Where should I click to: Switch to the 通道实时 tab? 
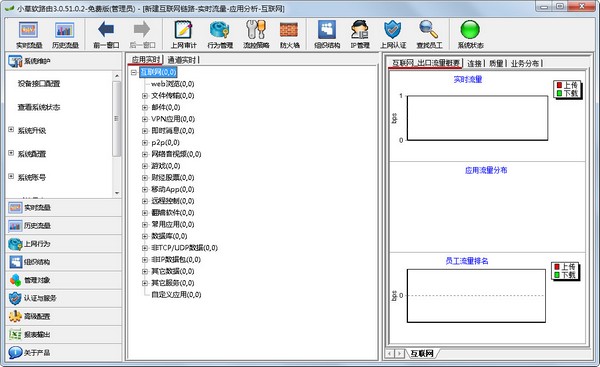[x=182, y=60]
